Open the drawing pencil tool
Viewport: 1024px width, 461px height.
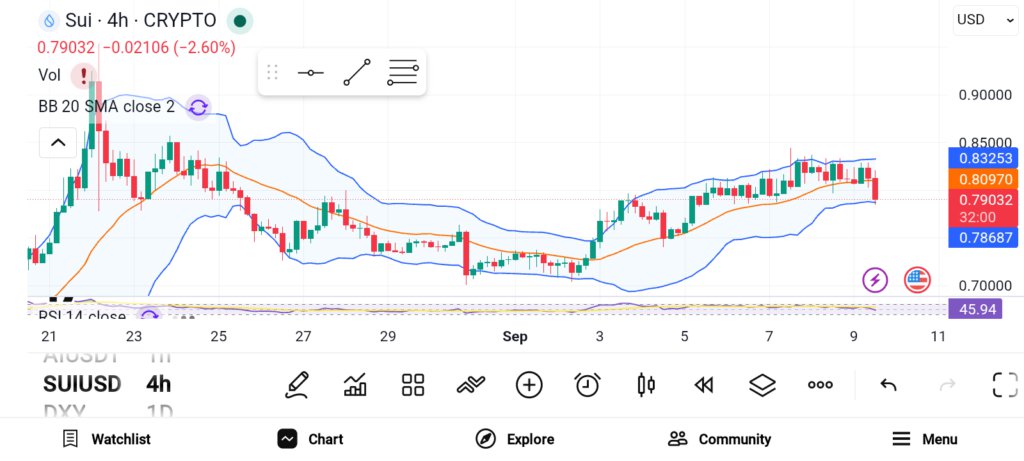(296, 385)
